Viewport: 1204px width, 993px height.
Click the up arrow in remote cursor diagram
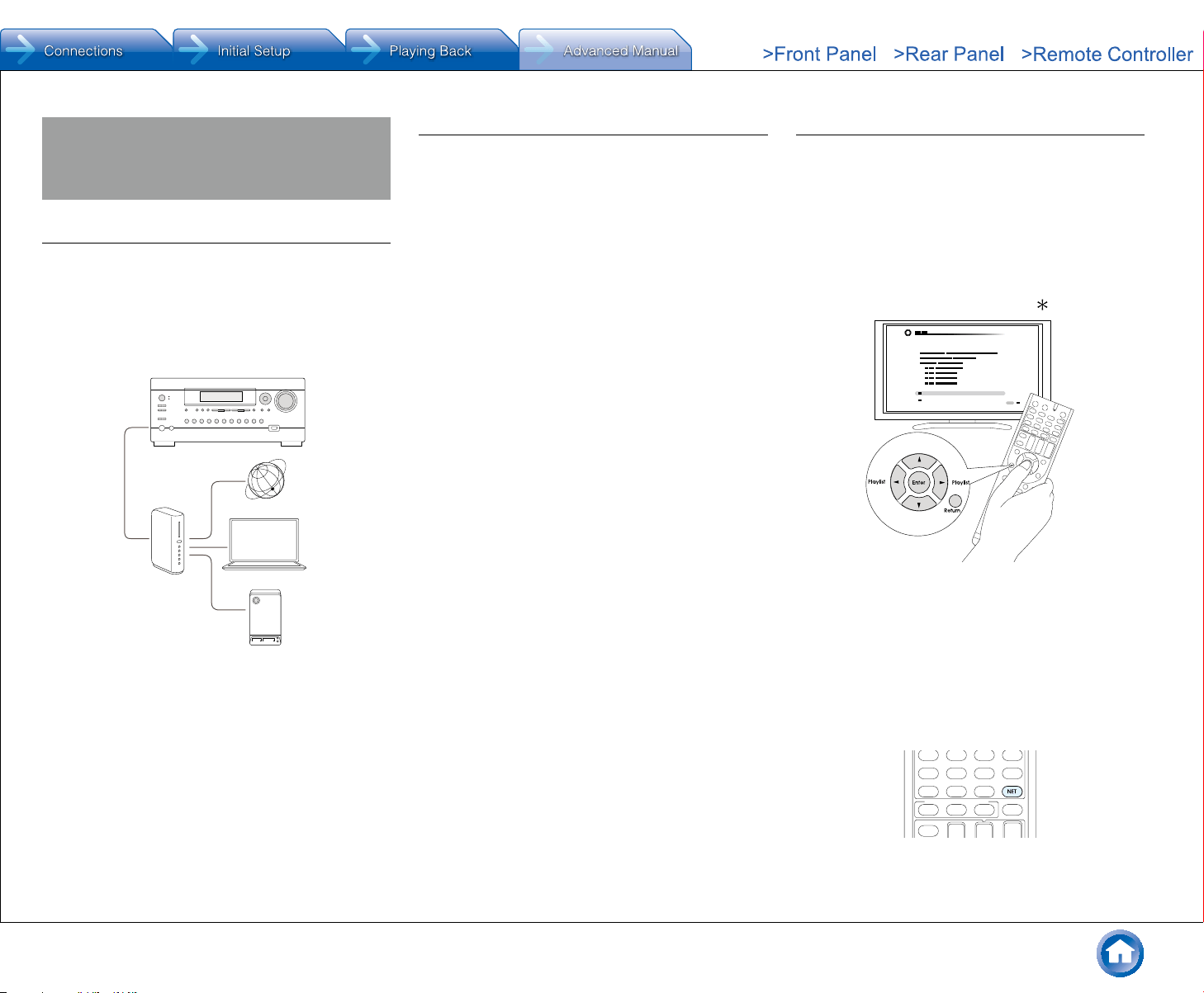(x=919, y=461)
